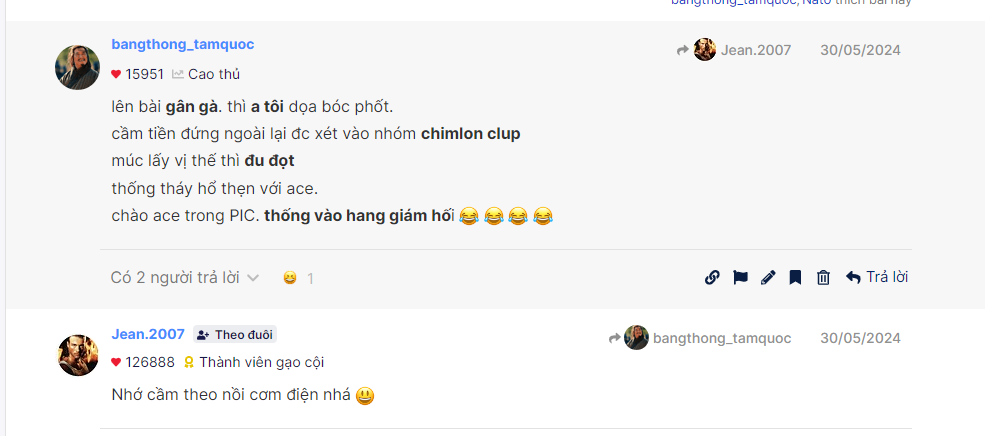Click the smiley reaction icon below the post

pyautogui.click(x=290, y=278)
